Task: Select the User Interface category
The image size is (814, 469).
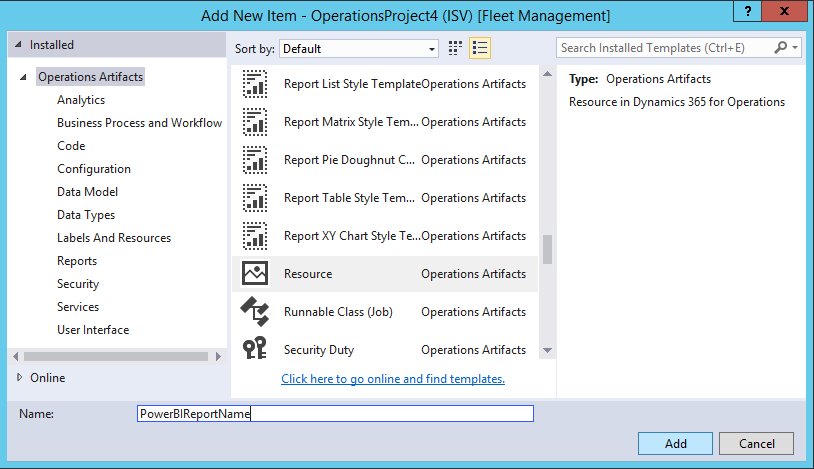Action: [93, 330]
